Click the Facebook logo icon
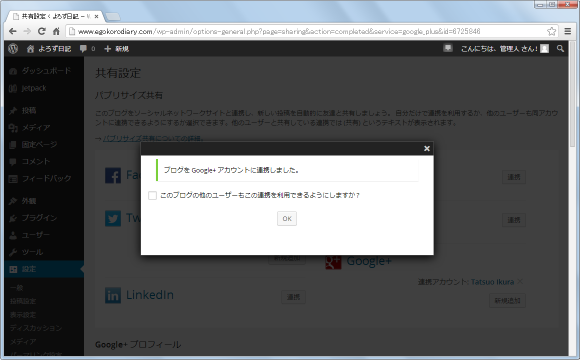This screenshot has width=580, height=360. click(113, 175)
